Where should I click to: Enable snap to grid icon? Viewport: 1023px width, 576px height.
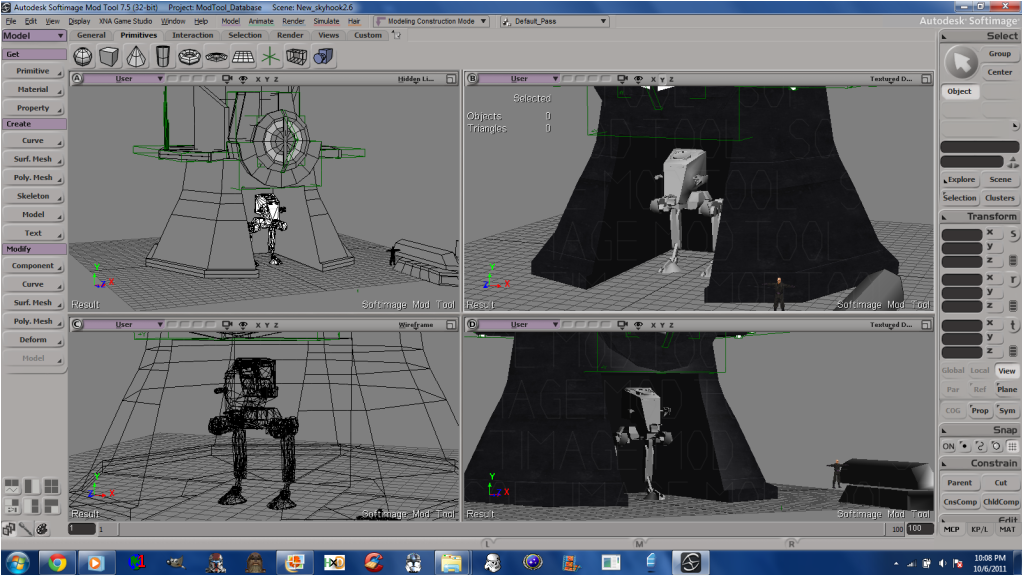coord(1012,446)
